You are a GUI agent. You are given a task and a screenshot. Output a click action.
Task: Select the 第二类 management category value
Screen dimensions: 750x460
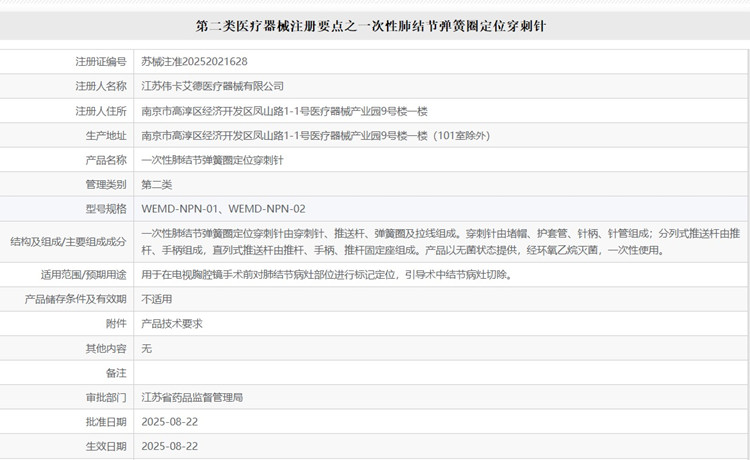157,184
